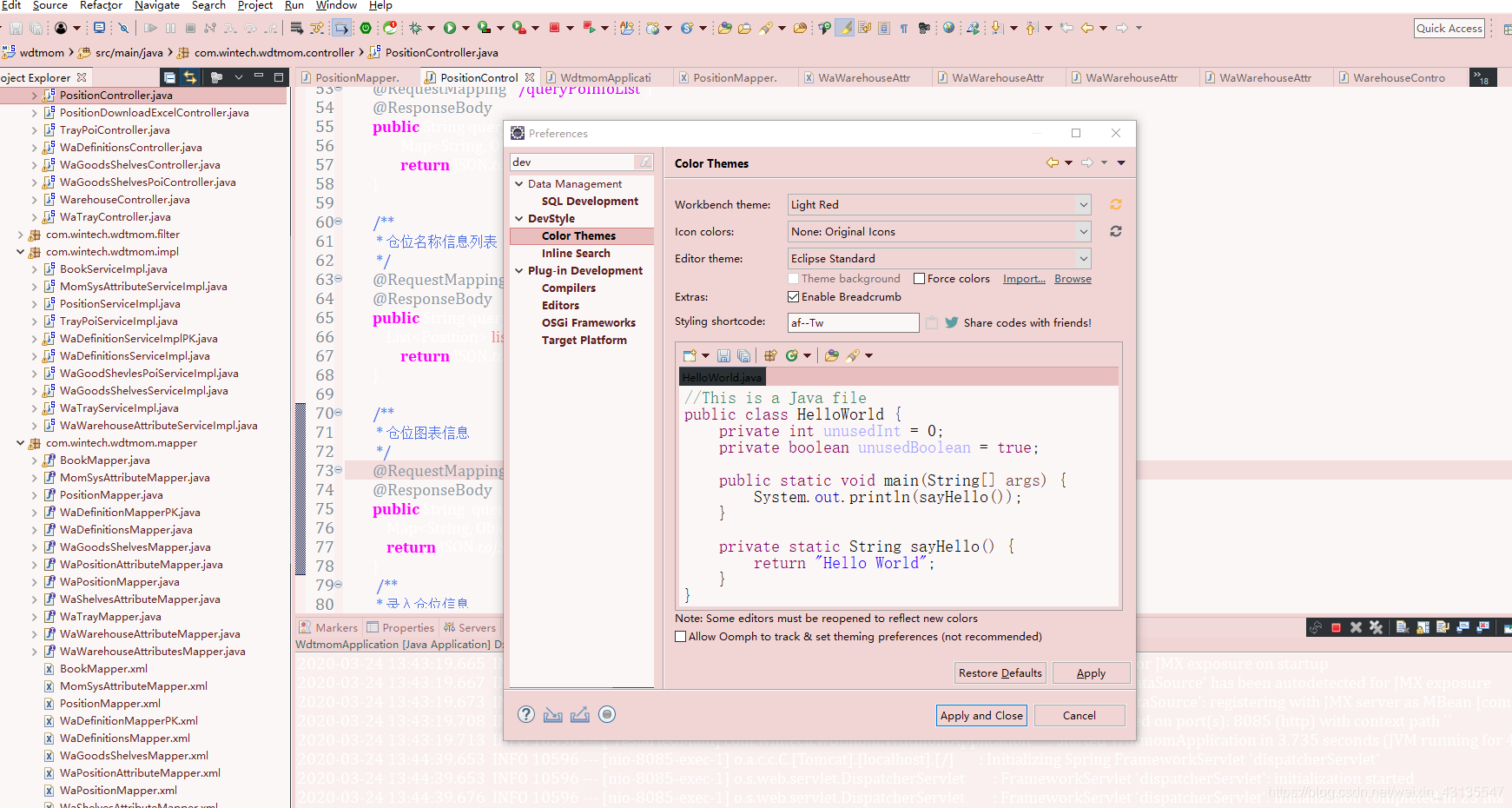
Task: Click the Cancel button
Action: click(x=1080, y=716)
